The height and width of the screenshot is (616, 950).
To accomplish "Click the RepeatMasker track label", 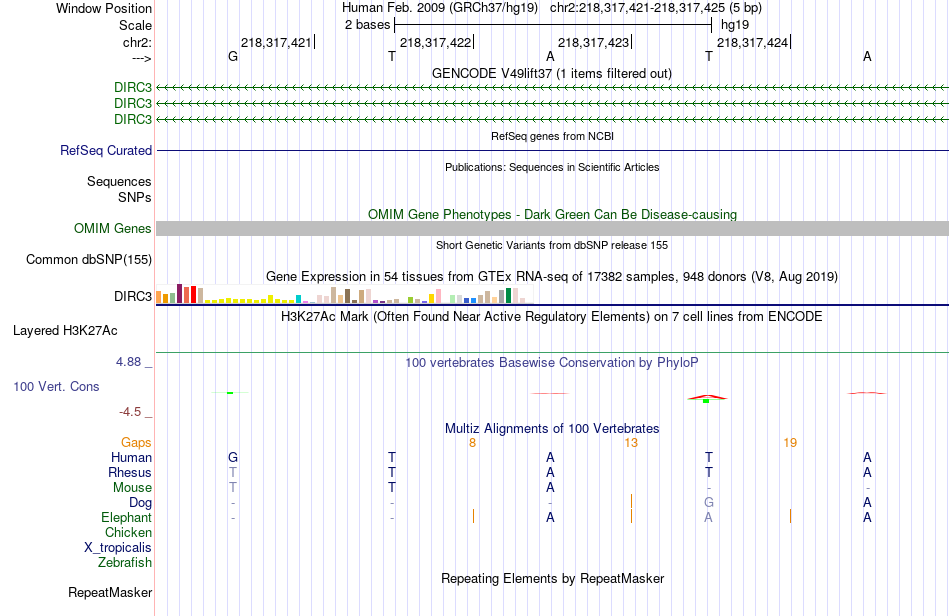I will (x=110, y=592).
